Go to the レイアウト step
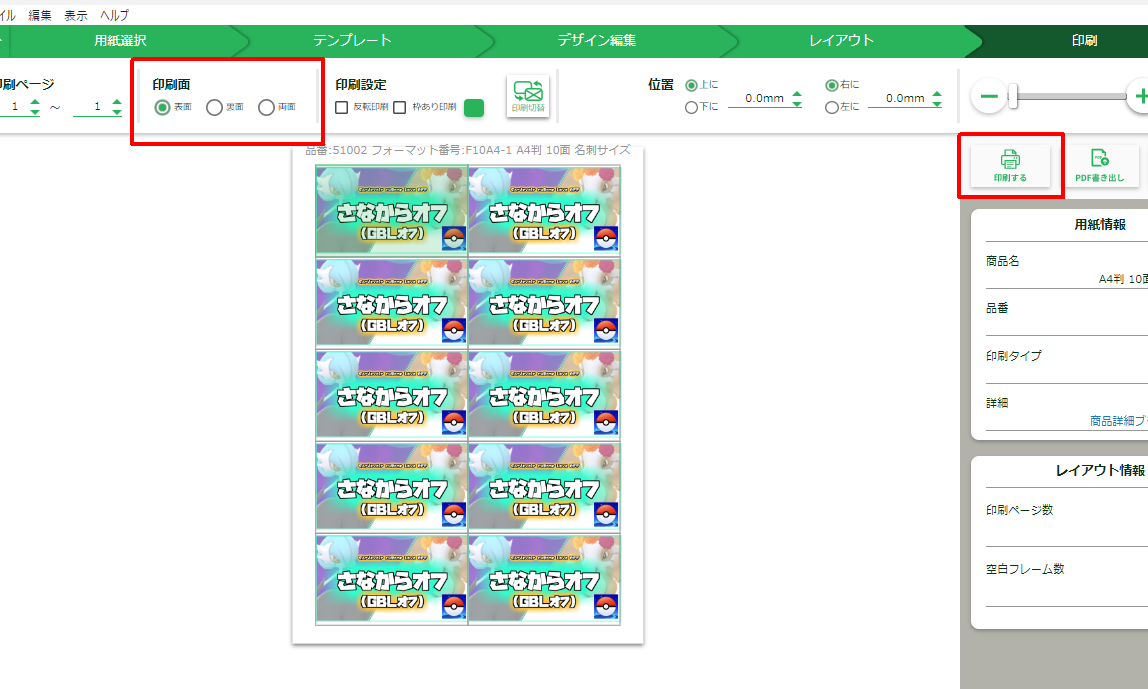The width and height of the screenshot is (1148, 689). 841,41
